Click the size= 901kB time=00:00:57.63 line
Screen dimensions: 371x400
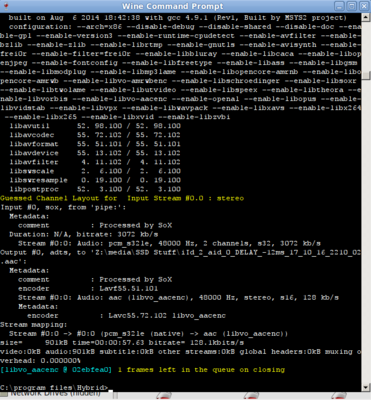tap(122, 342)
